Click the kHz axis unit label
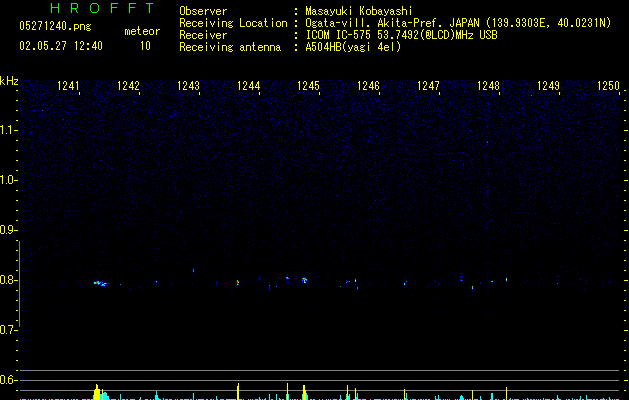Screen dimensions: 629x400 coord(9,81)
